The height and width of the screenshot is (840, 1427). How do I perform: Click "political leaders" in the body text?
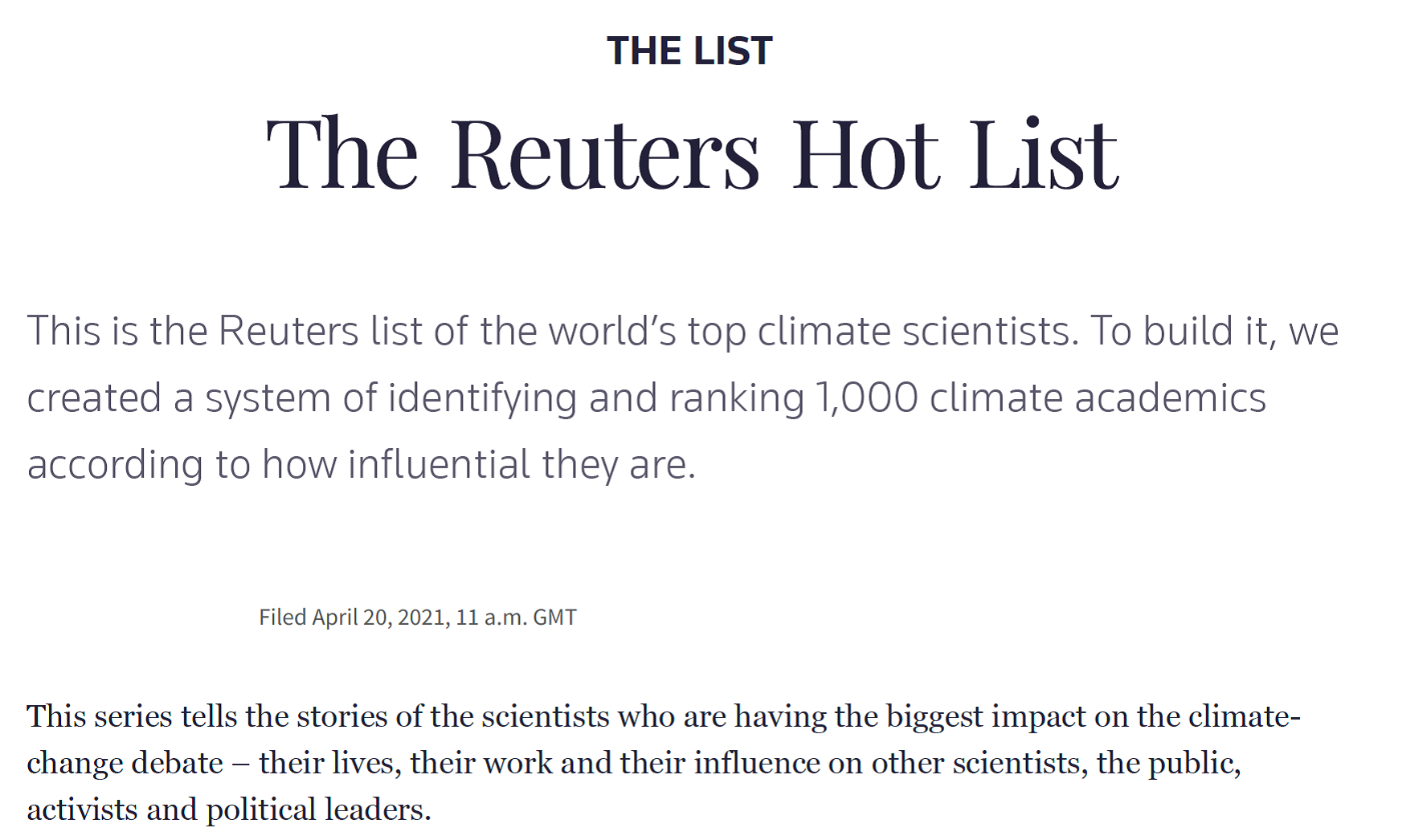coord(318,809)
